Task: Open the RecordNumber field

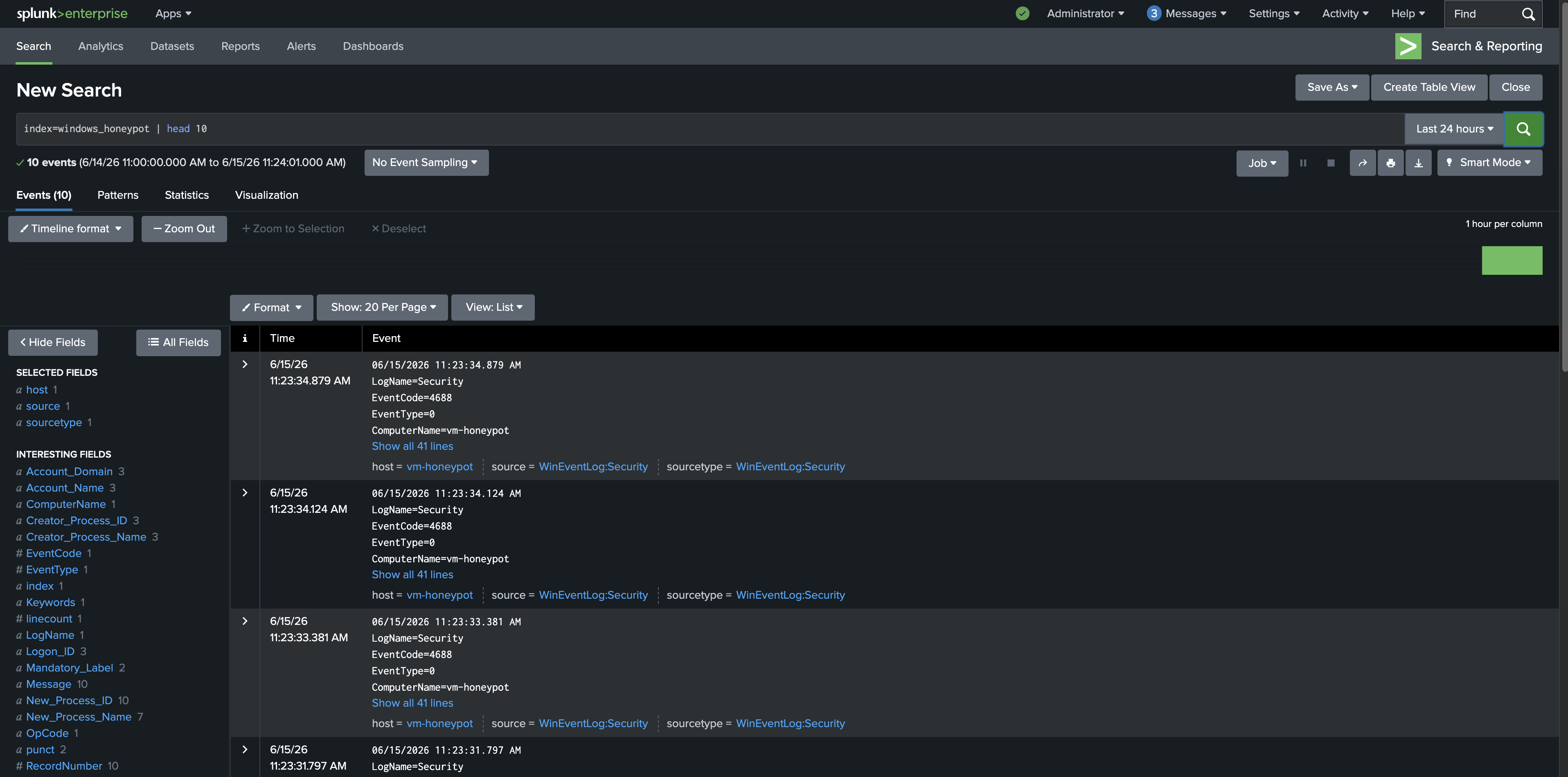Action: point(64,767)
